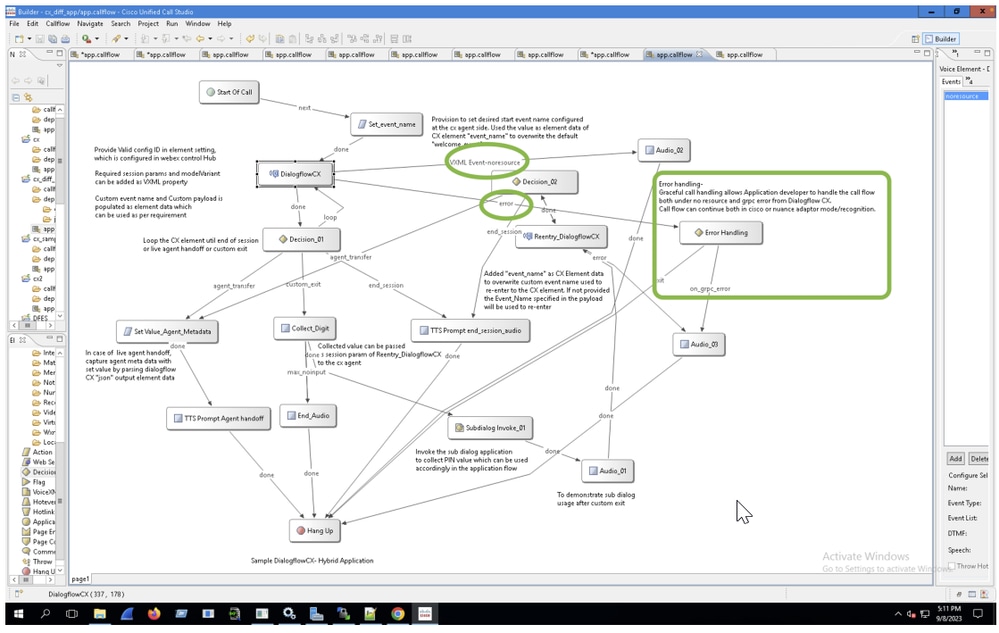Viewport: 999px width, 633px height.
Task: Open the Navigator view menu triangle
Action: [x=59, y=66]
